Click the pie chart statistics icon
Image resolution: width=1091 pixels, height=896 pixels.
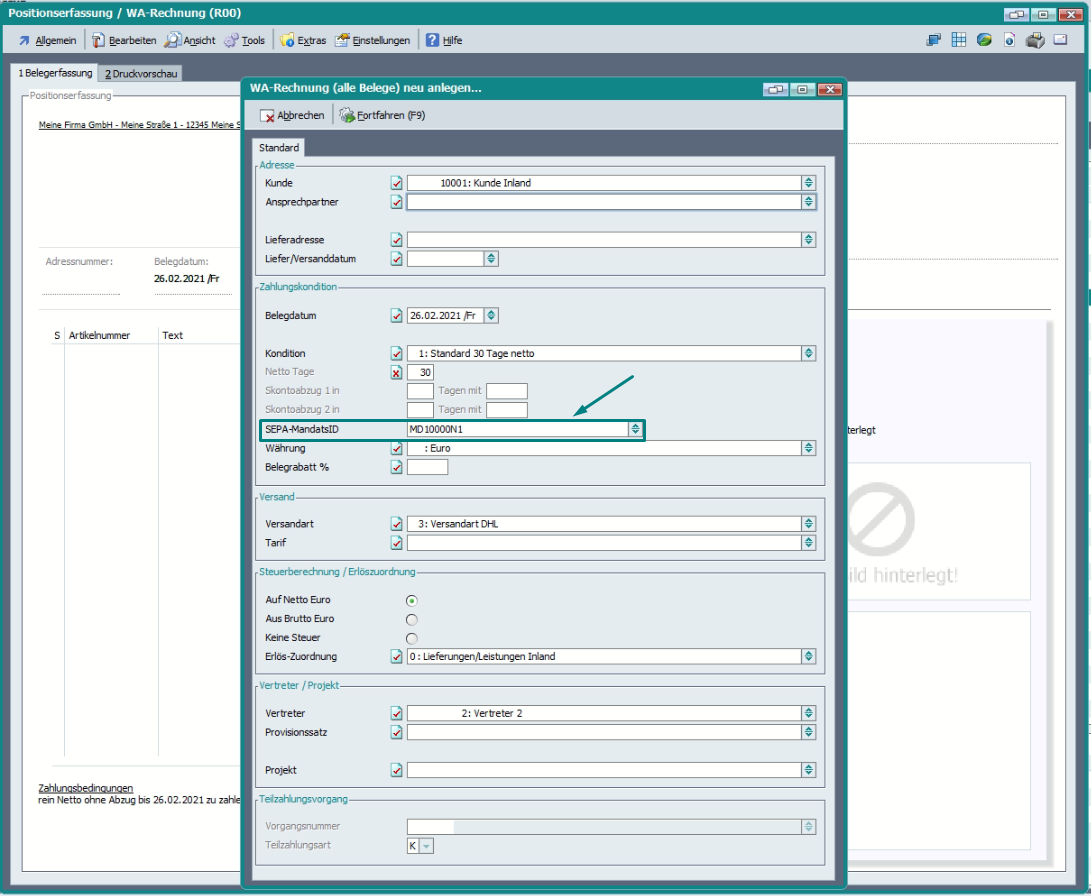pos(985,40)
